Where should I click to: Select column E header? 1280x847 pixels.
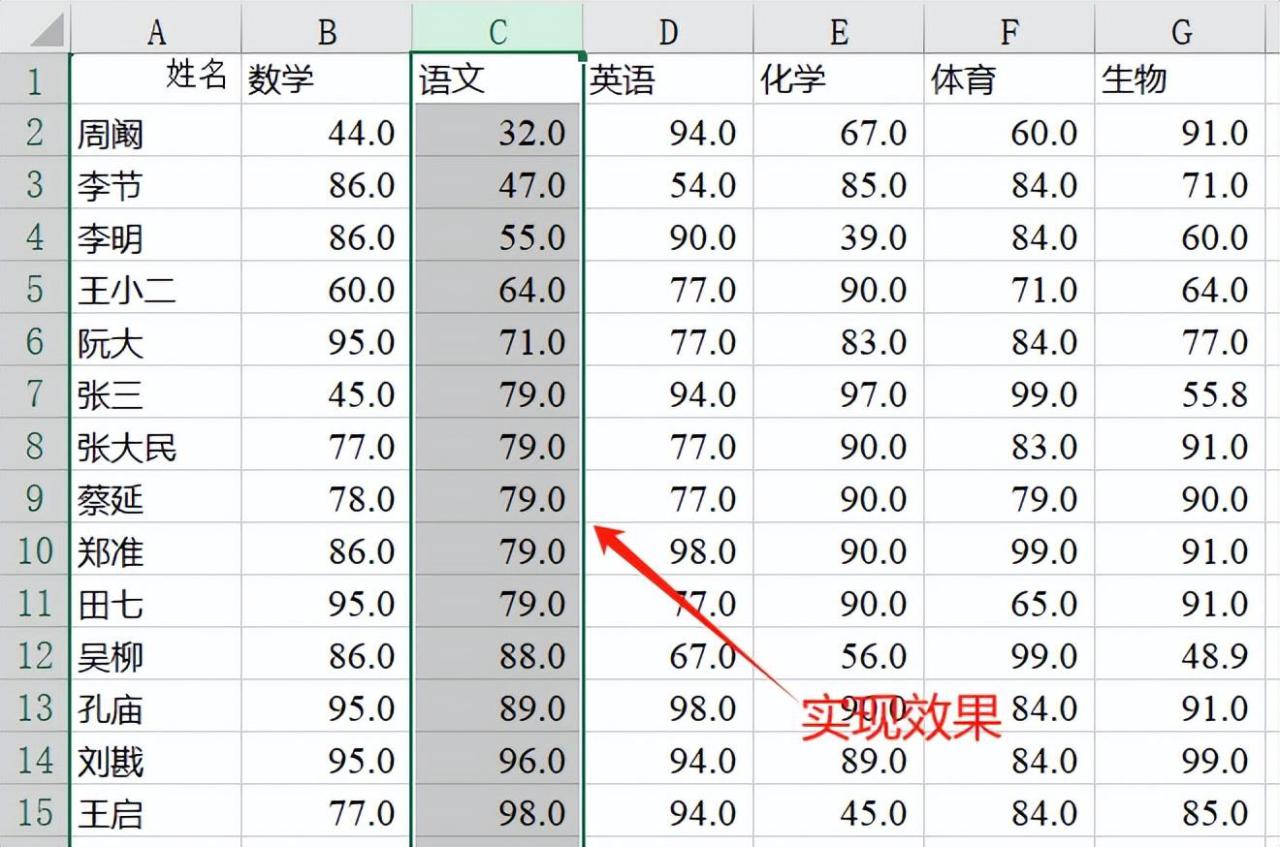click(839, 28)
